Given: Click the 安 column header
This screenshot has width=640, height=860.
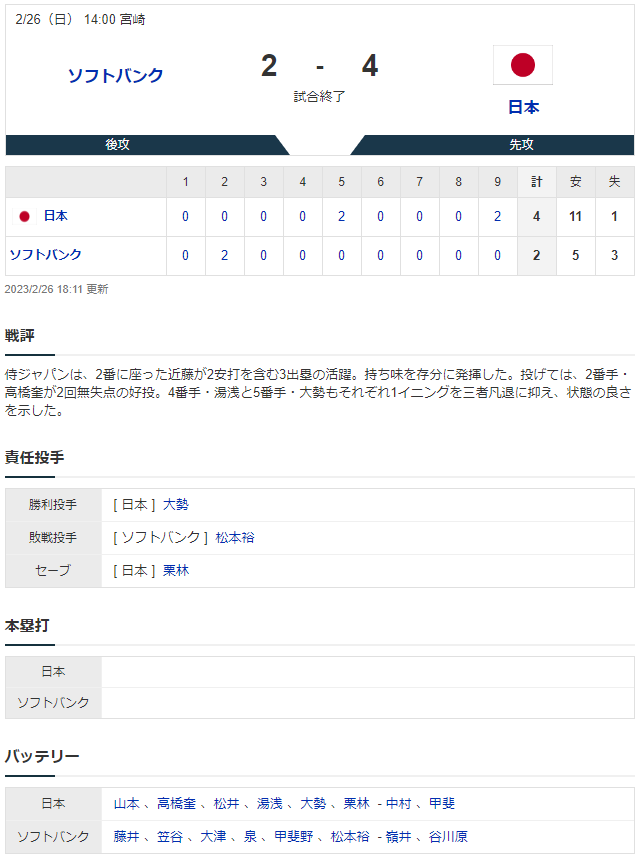Looking at the screenshot, I should tap(575, 182).
